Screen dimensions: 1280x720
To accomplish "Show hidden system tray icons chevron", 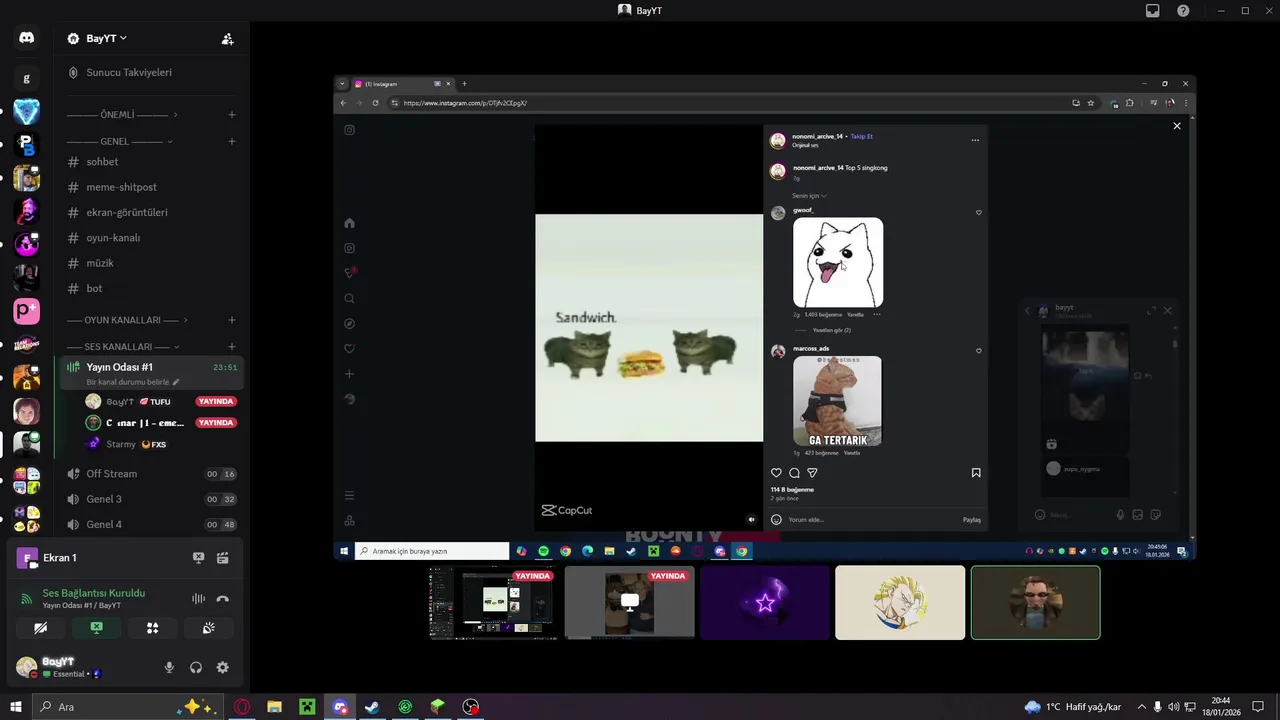I will [1142, 707].
